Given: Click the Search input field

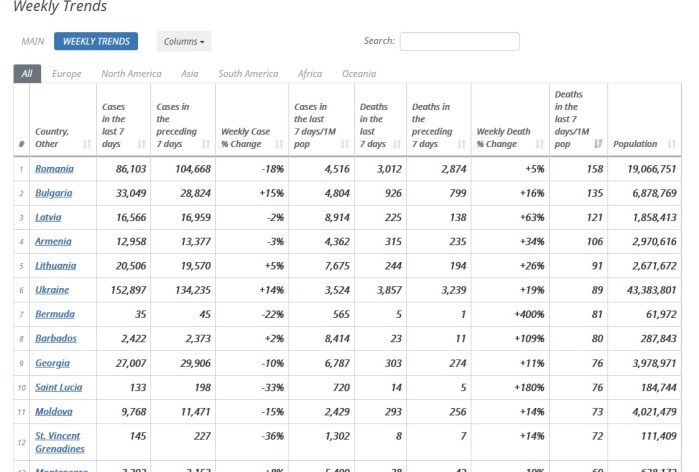Looking at the screenshot, I should point(459,42).
